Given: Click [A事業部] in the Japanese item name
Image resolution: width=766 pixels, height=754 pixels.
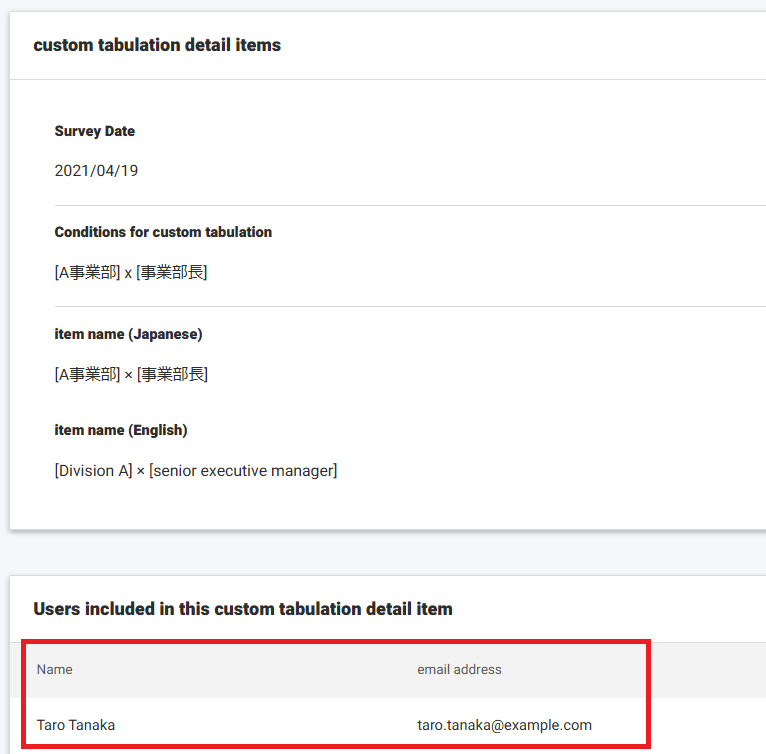Looking at the screenshot, I should tap(87, 375).
